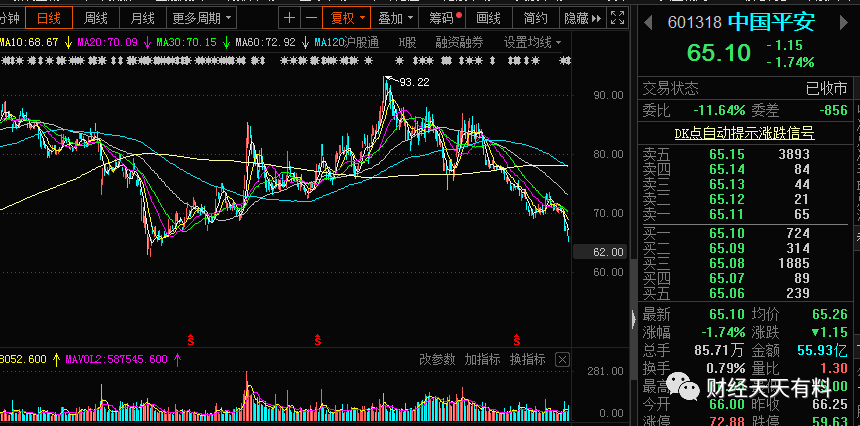Close the volume indicator panel
The height and width of the screenshot is (426, 860).
(562, 360)
